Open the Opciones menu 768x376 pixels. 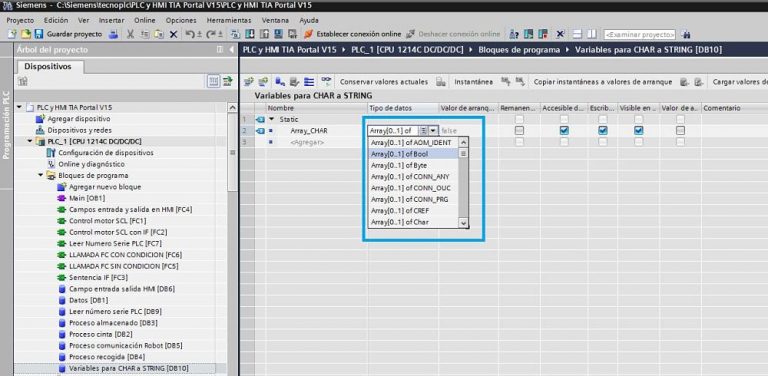click(x=181, y=21)
